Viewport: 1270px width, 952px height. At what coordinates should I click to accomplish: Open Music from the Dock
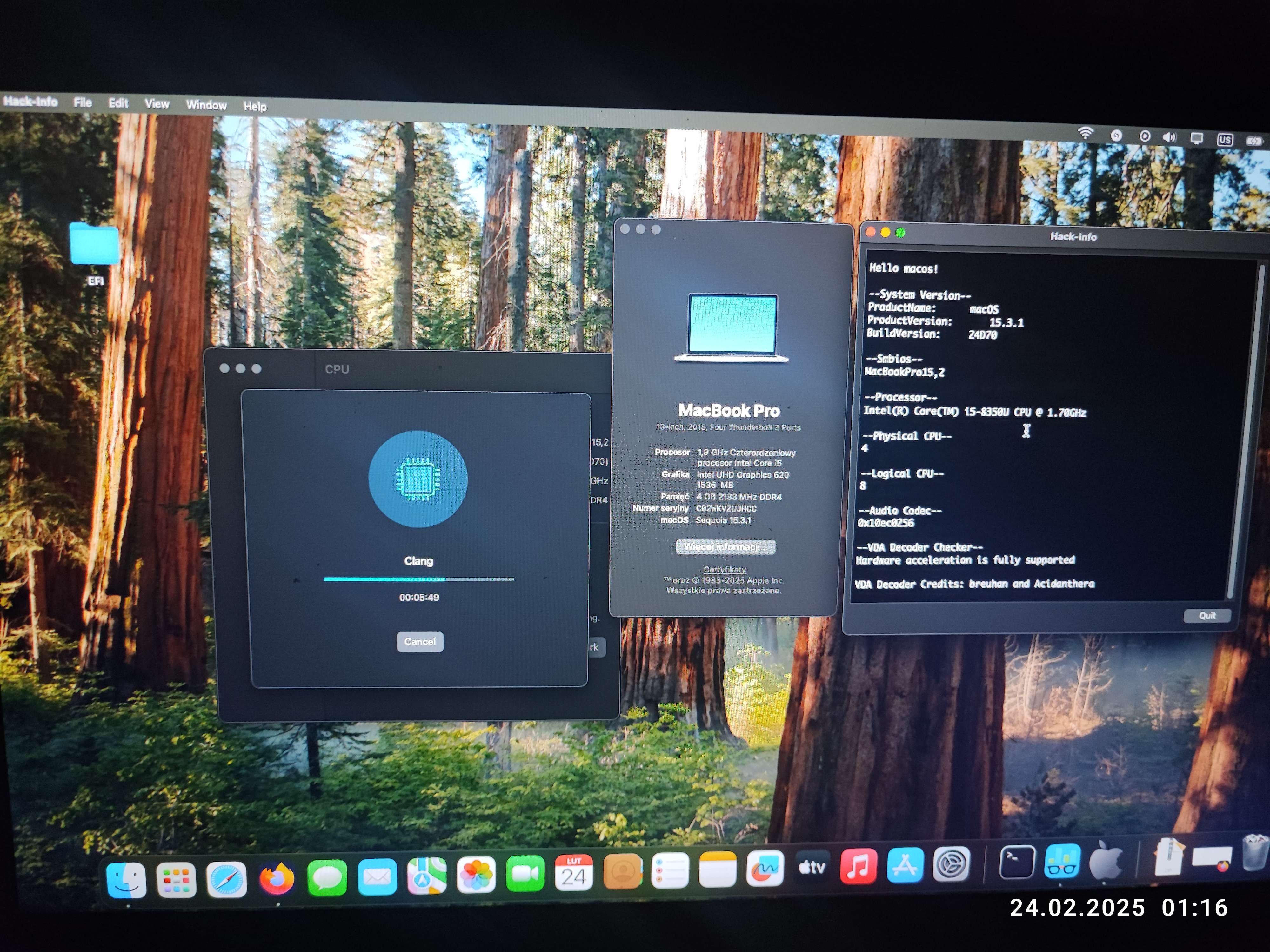tap(858, 866)
